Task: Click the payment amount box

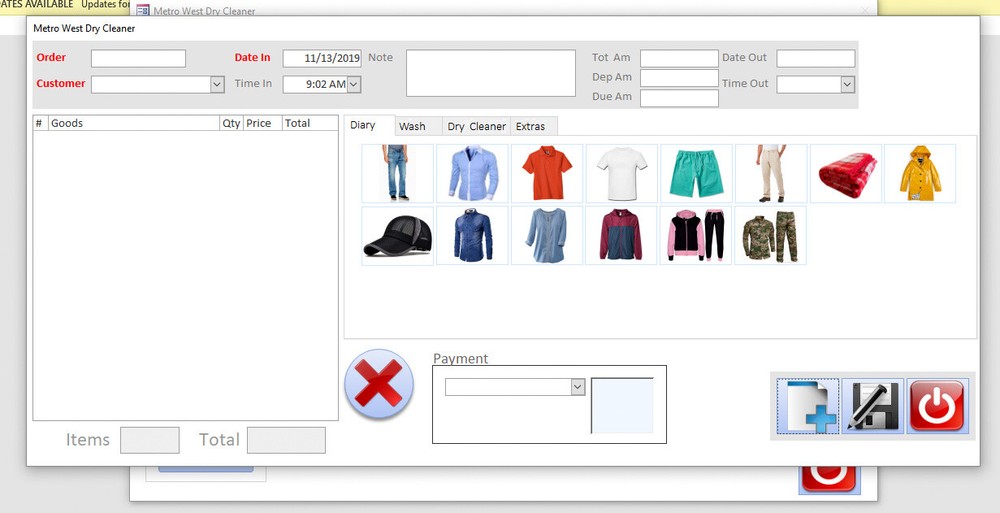Action: 622,406
